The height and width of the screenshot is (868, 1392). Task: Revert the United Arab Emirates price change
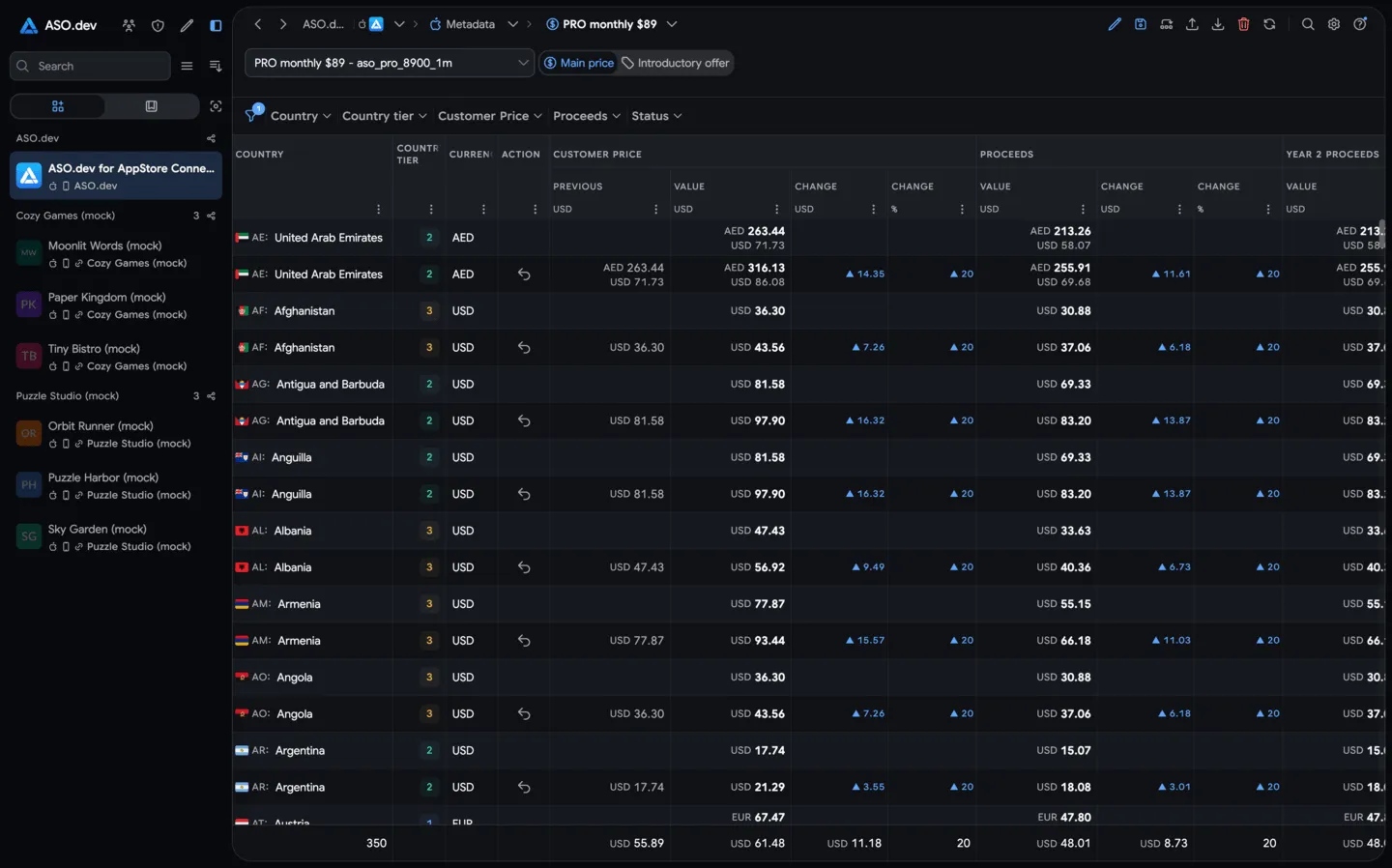pos(524,275)
